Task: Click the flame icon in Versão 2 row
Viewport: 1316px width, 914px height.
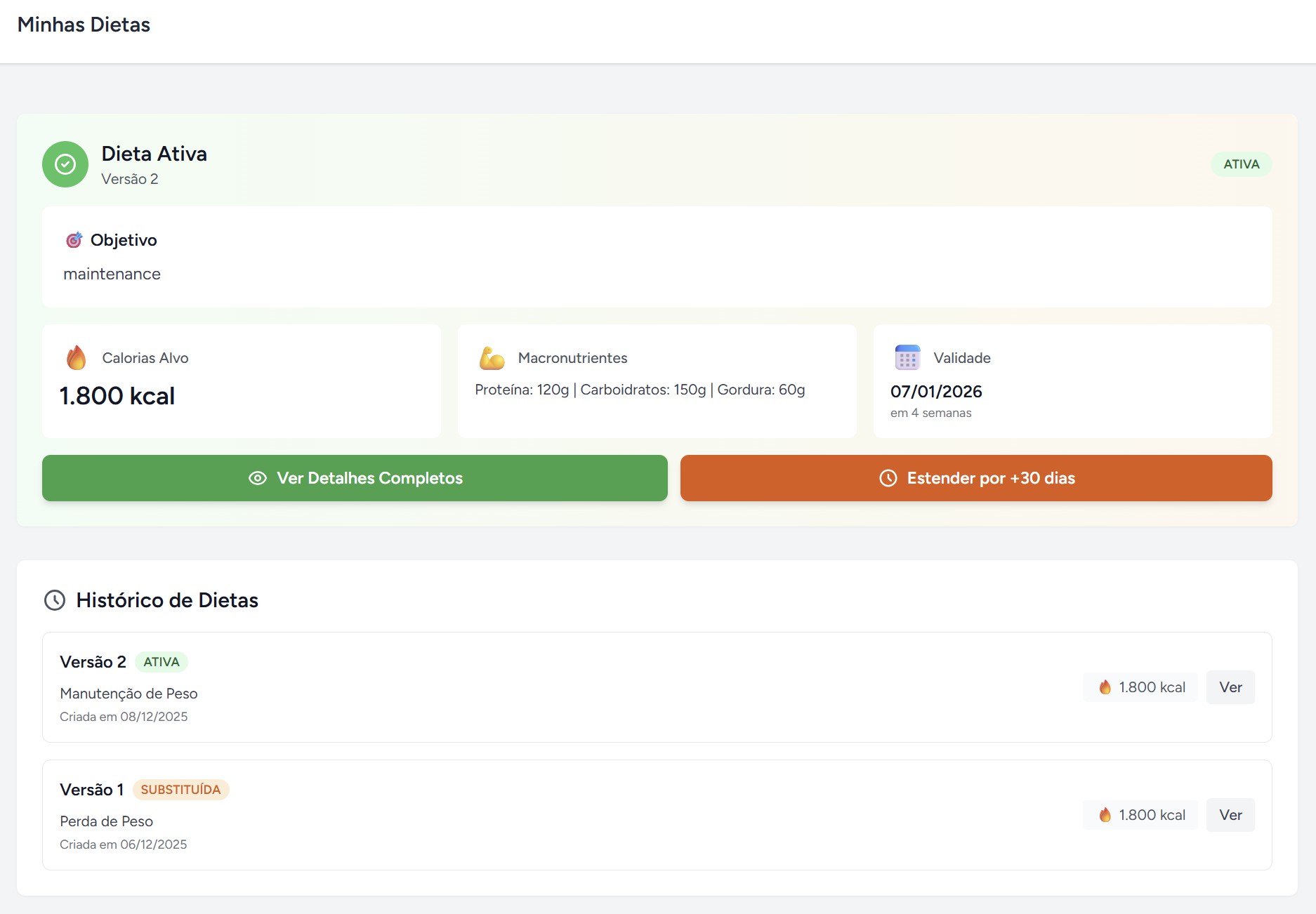Action: pyautogui.click(x=1105, y=687)
